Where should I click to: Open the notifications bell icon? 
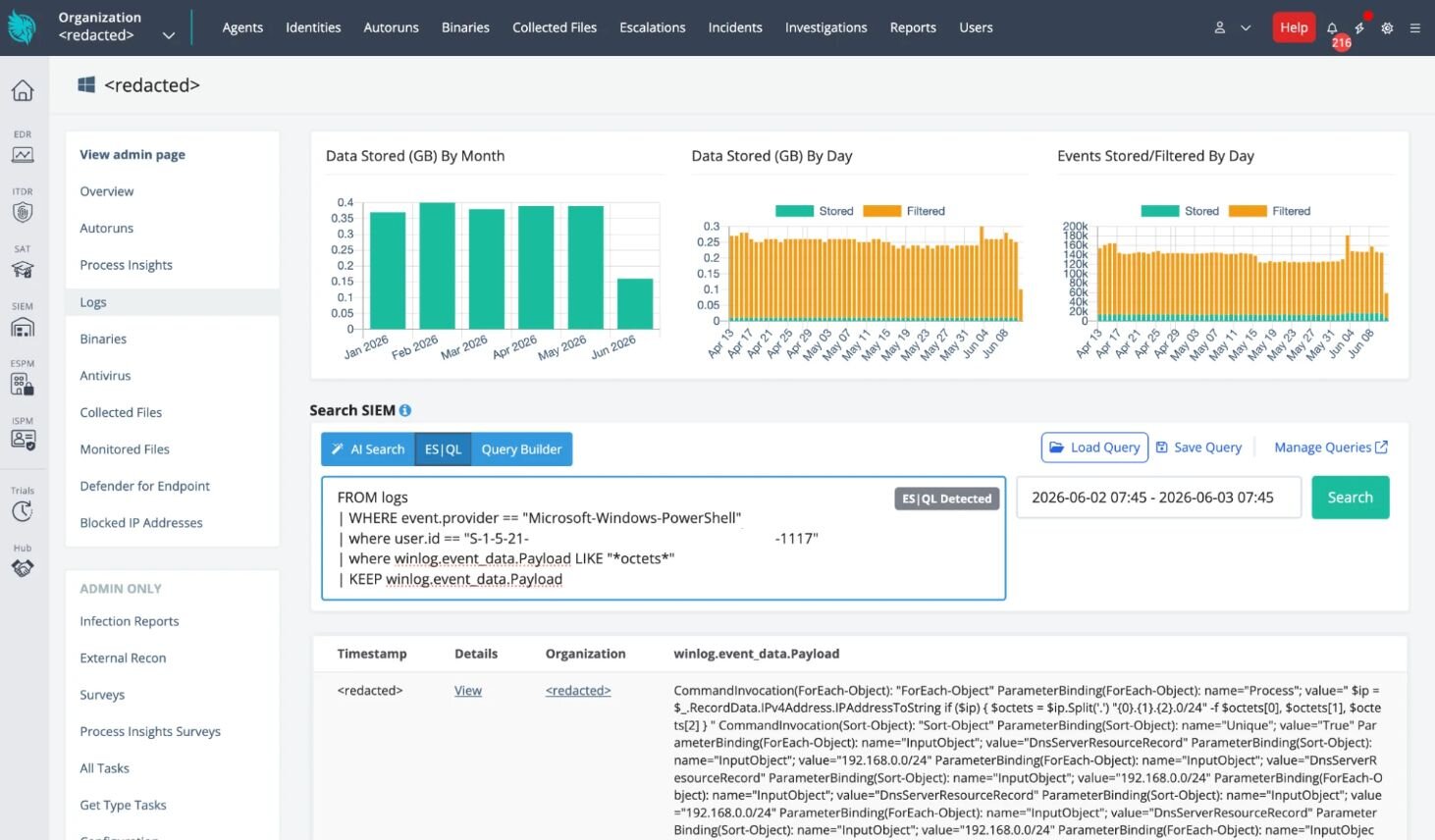tap(1332, 28)
